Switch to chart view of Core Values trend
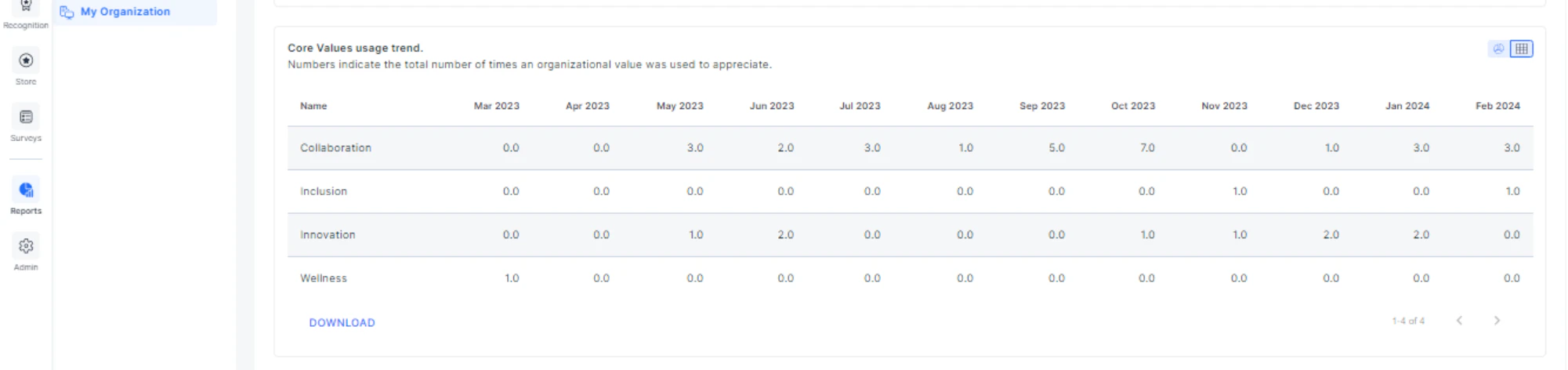1568x370 pixels. tap(1498, 49)
